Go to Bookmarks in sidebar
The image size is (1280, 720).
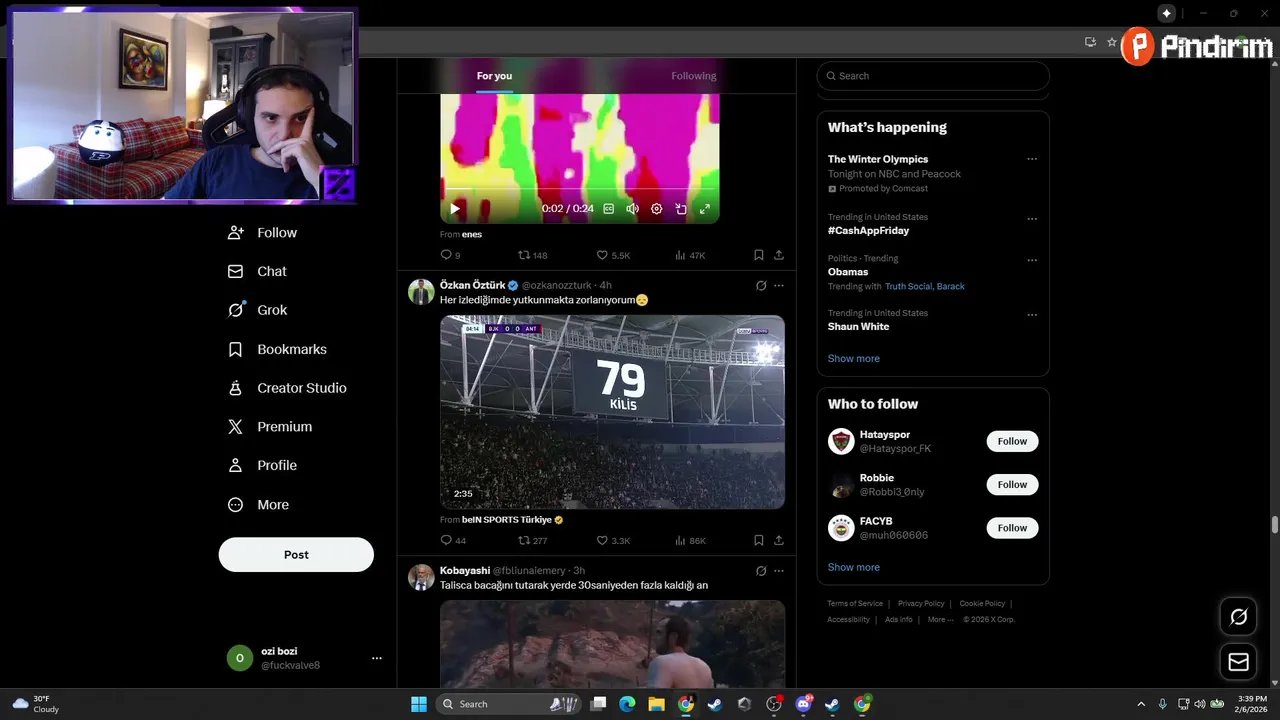pos(278,349)
